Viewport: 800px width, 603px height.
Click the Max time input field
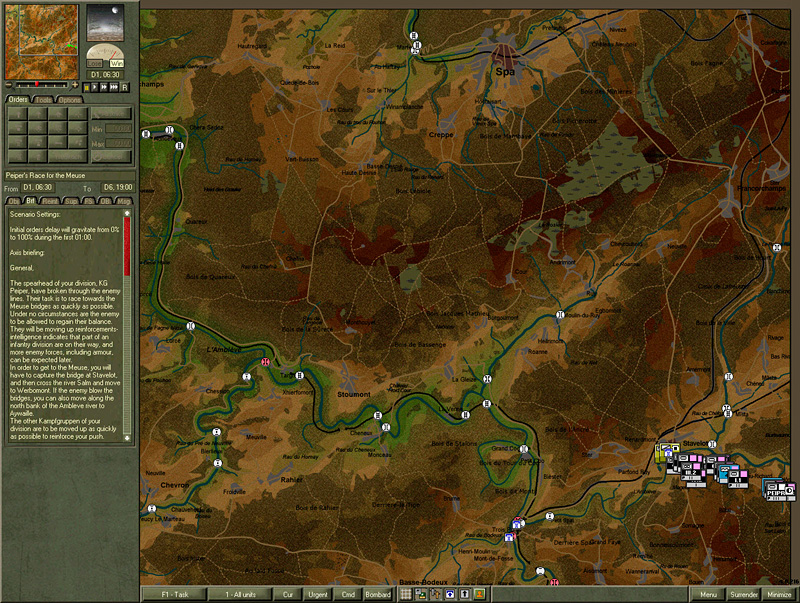(118, 144)
